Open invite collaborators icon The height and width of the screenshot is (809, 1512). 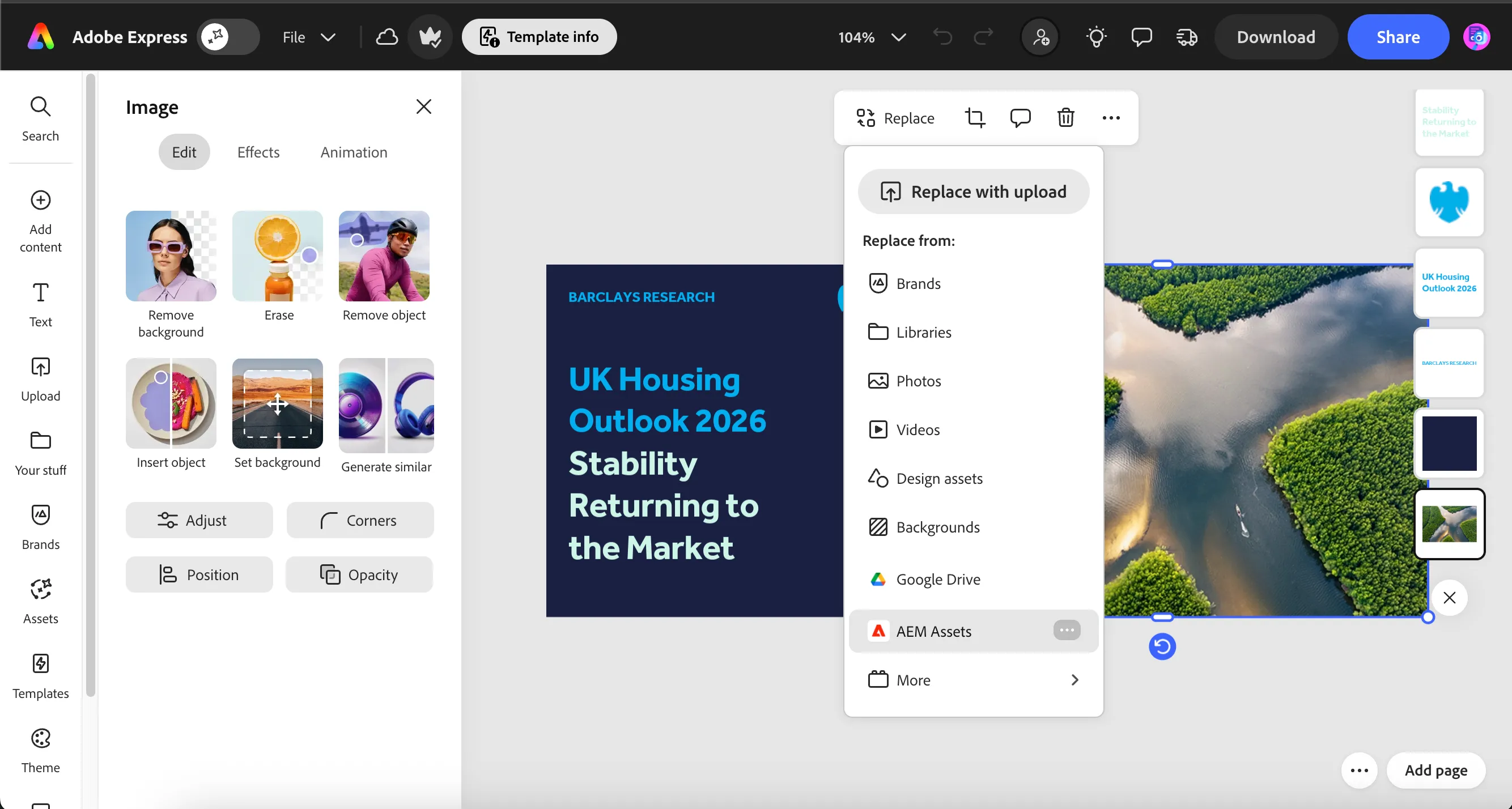click(x=1040, y=37)
